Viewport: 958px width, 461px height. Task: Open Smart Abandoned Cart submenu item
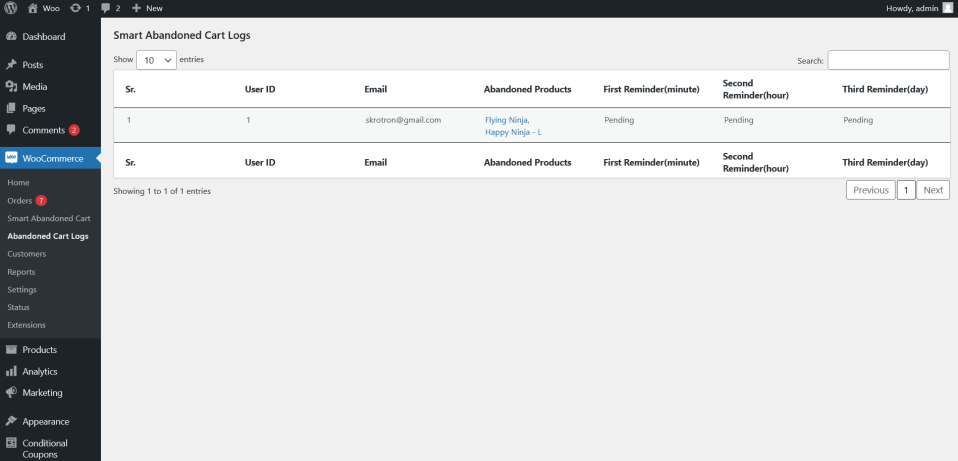tap(48, 218)
